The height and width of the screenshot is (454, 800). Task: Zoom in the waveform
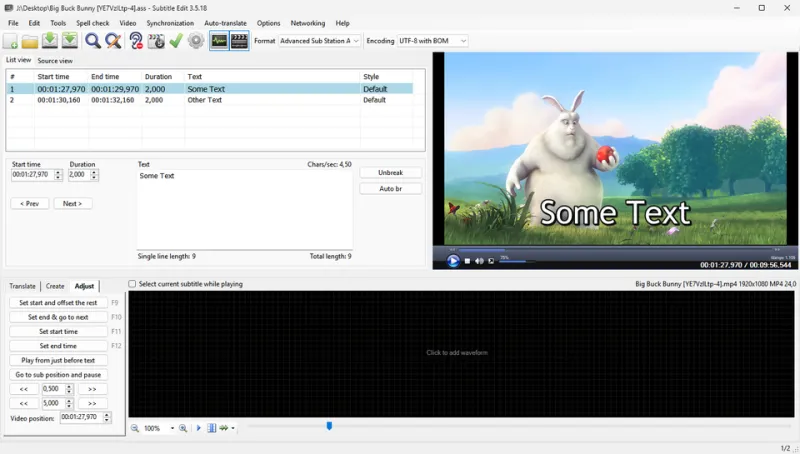pyautogui.click(x=183, y=428)
